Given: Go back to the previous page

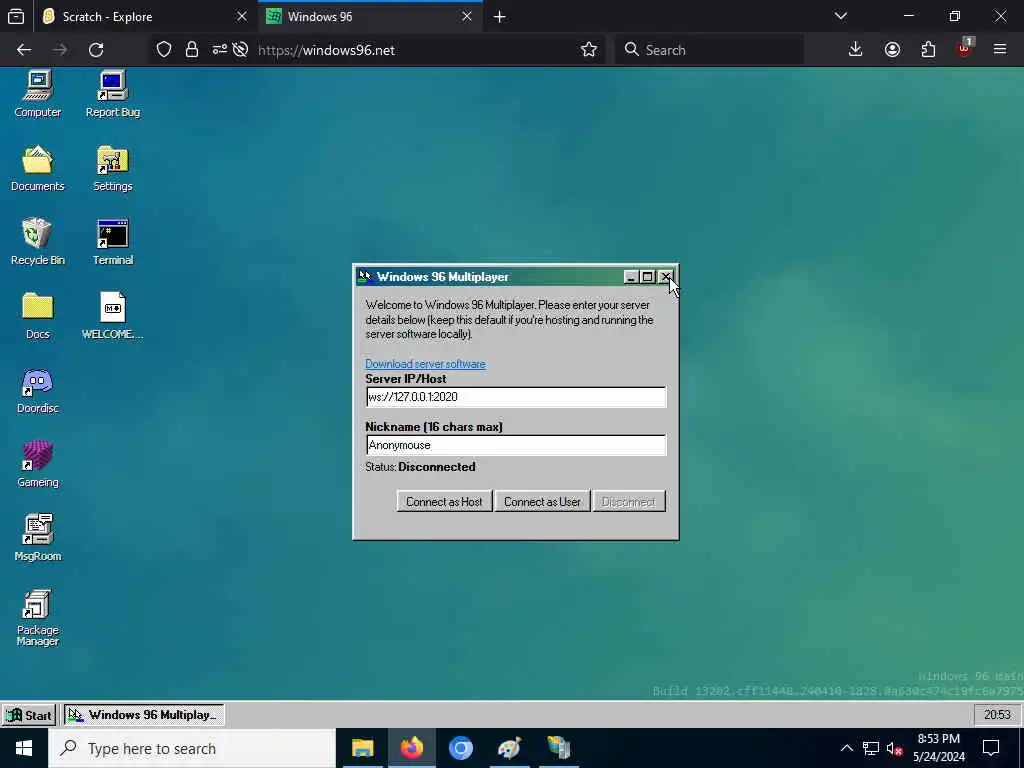Looking at the screenshot, I should point(24,50).
